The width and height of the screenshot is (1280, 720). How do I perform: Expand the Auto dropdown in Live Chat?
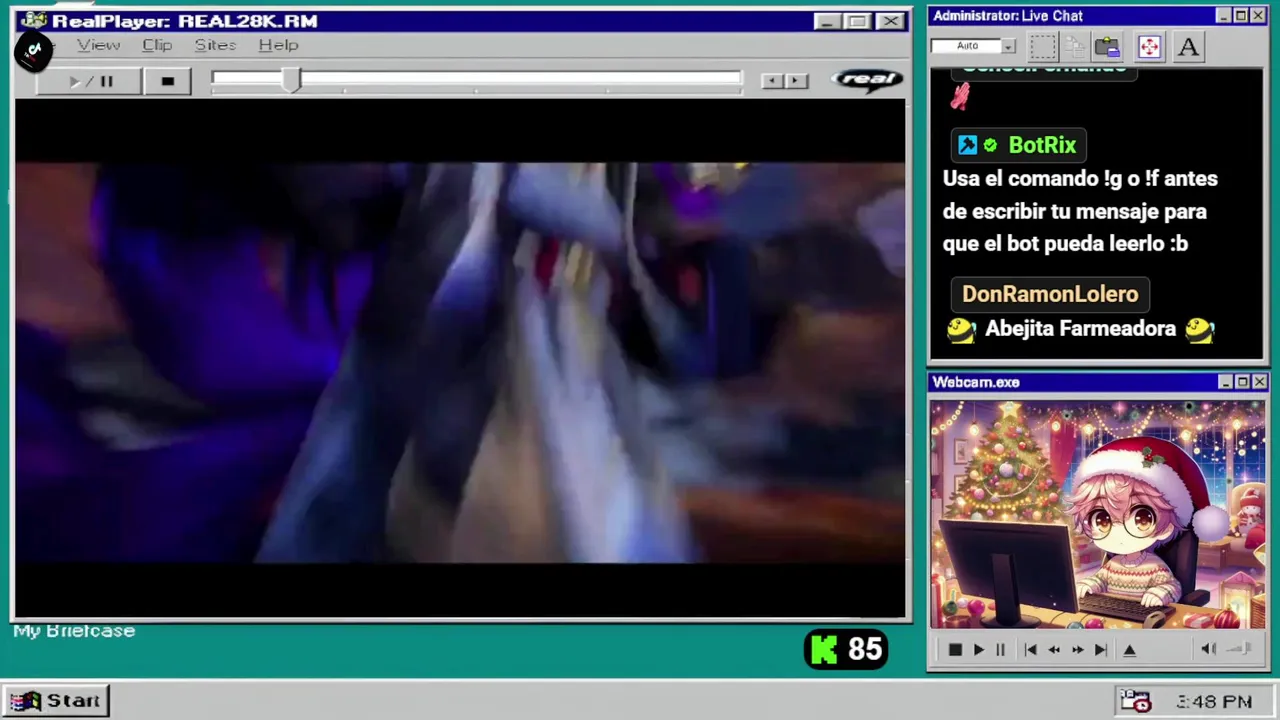click(1008, 46)
